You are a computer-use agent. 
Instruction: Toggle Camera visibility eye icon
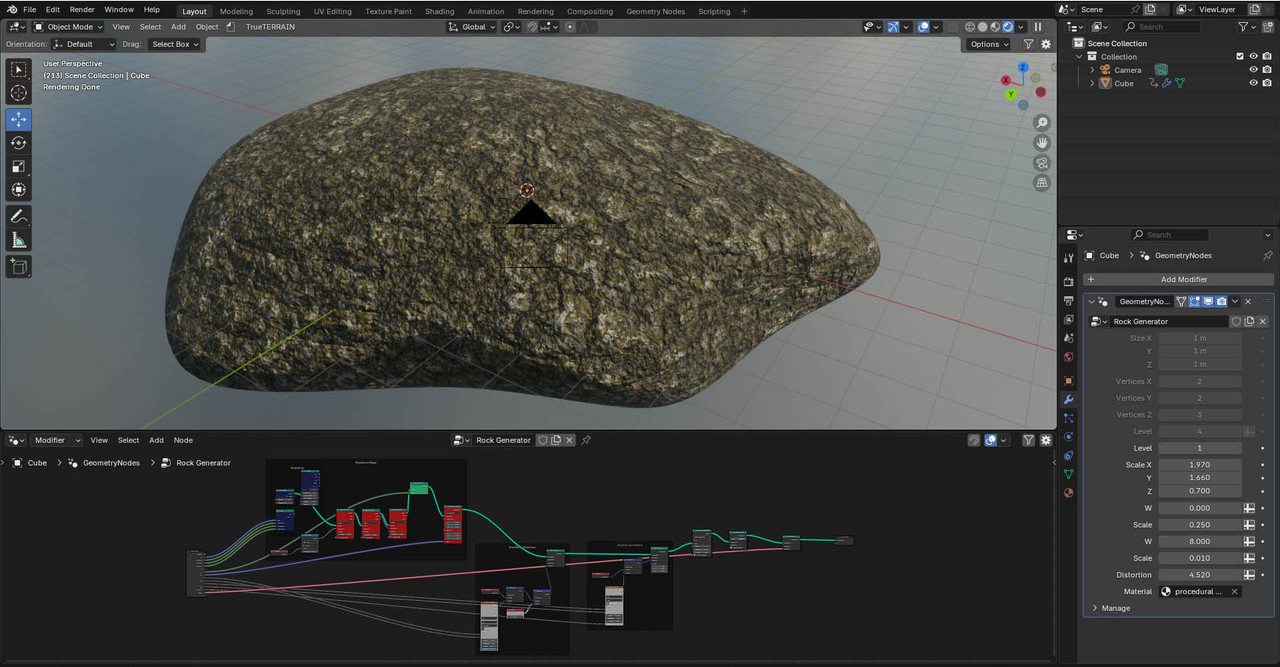pyautogui.click(x=1253, y=70)
